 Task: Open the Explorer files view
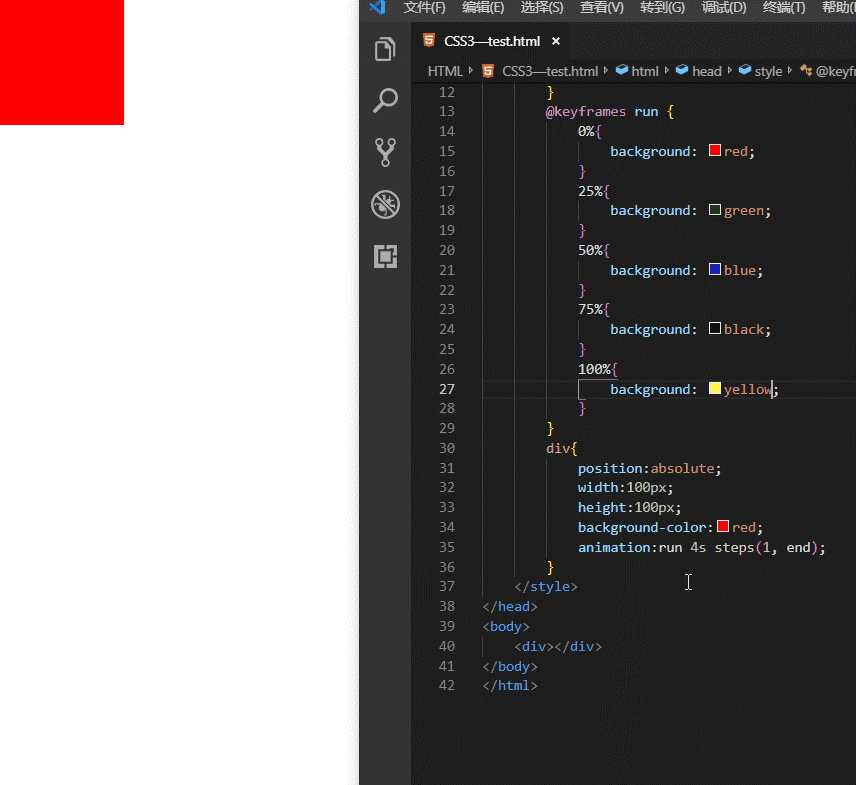tap(385, 49)
